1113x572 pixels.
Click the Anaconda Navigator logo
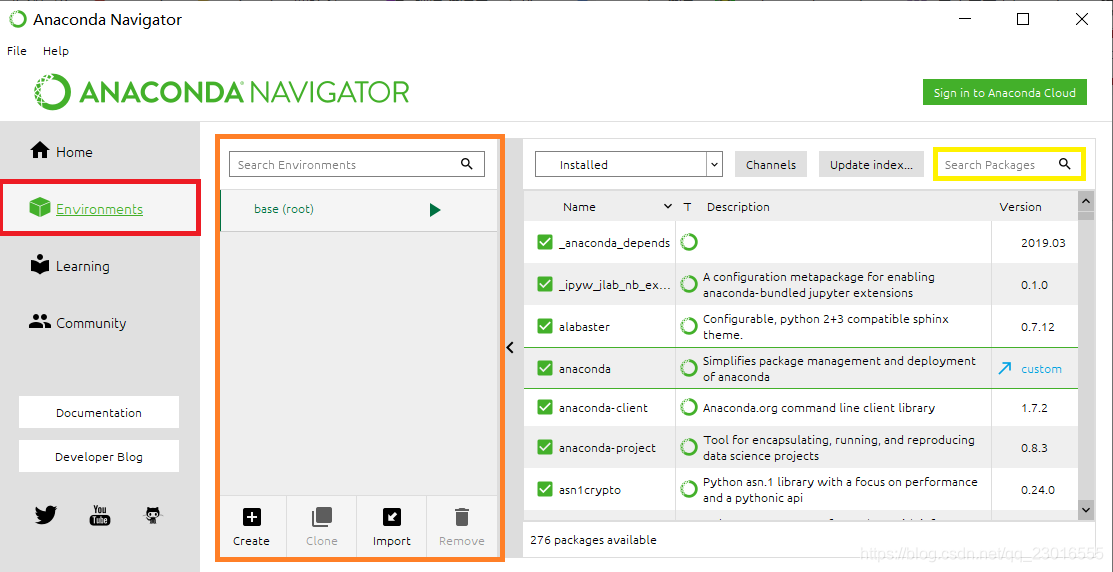[x=221, y=92]
